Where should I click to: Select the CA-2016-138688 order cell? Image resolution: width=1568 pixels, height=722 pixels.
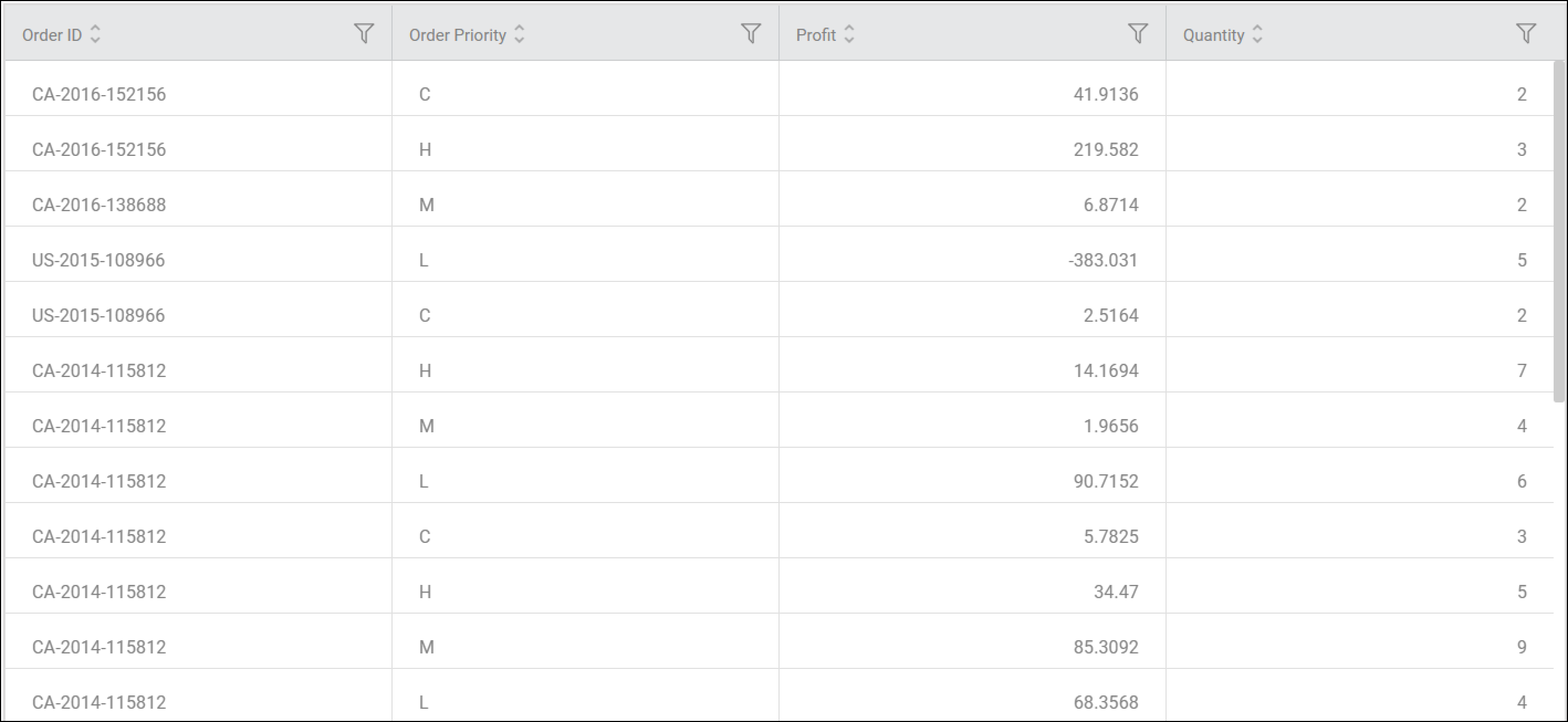point(98,205)
